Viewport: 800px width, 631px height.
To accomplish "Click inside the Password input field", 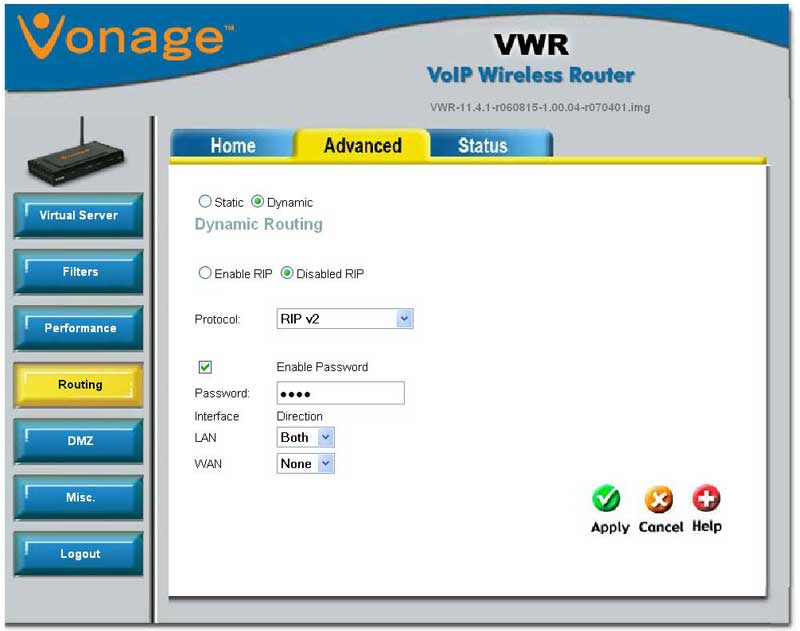I will (x=340, y=393).
